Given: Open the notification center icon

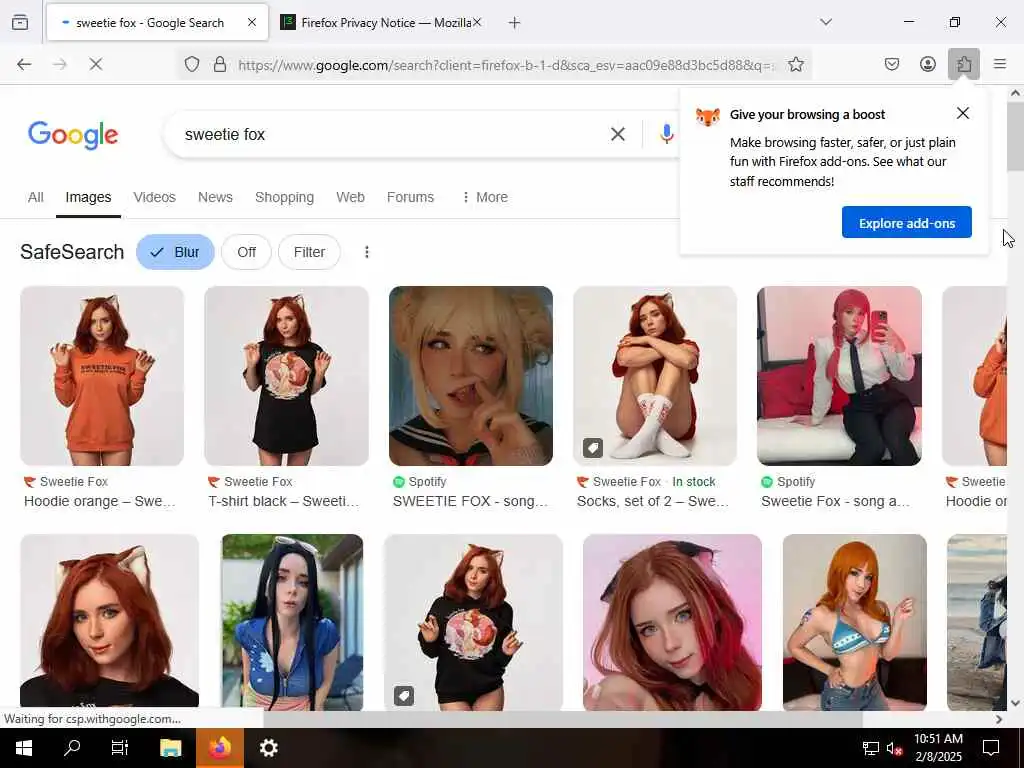Looking at the screenshot, I should click(x=991, y=748).
